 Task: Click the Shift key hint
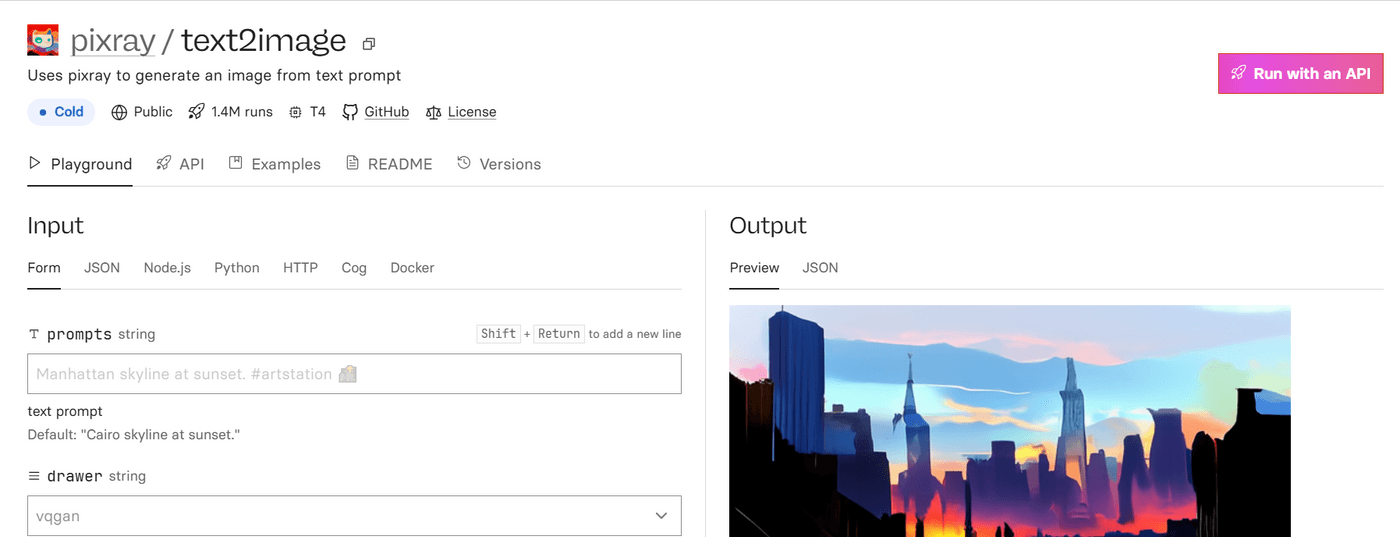498,334
